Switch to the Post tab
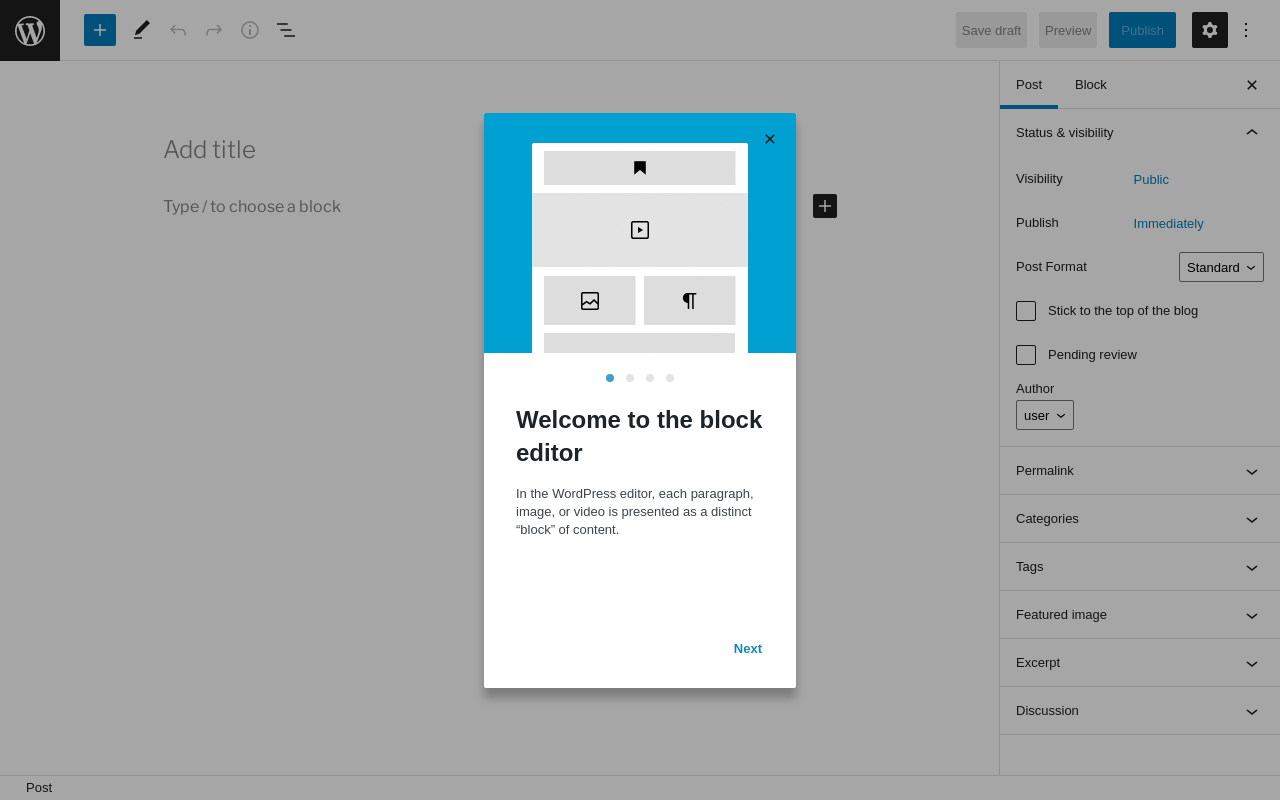Viewport: 1280px width, 800px height. click(x=1029, y=85)
